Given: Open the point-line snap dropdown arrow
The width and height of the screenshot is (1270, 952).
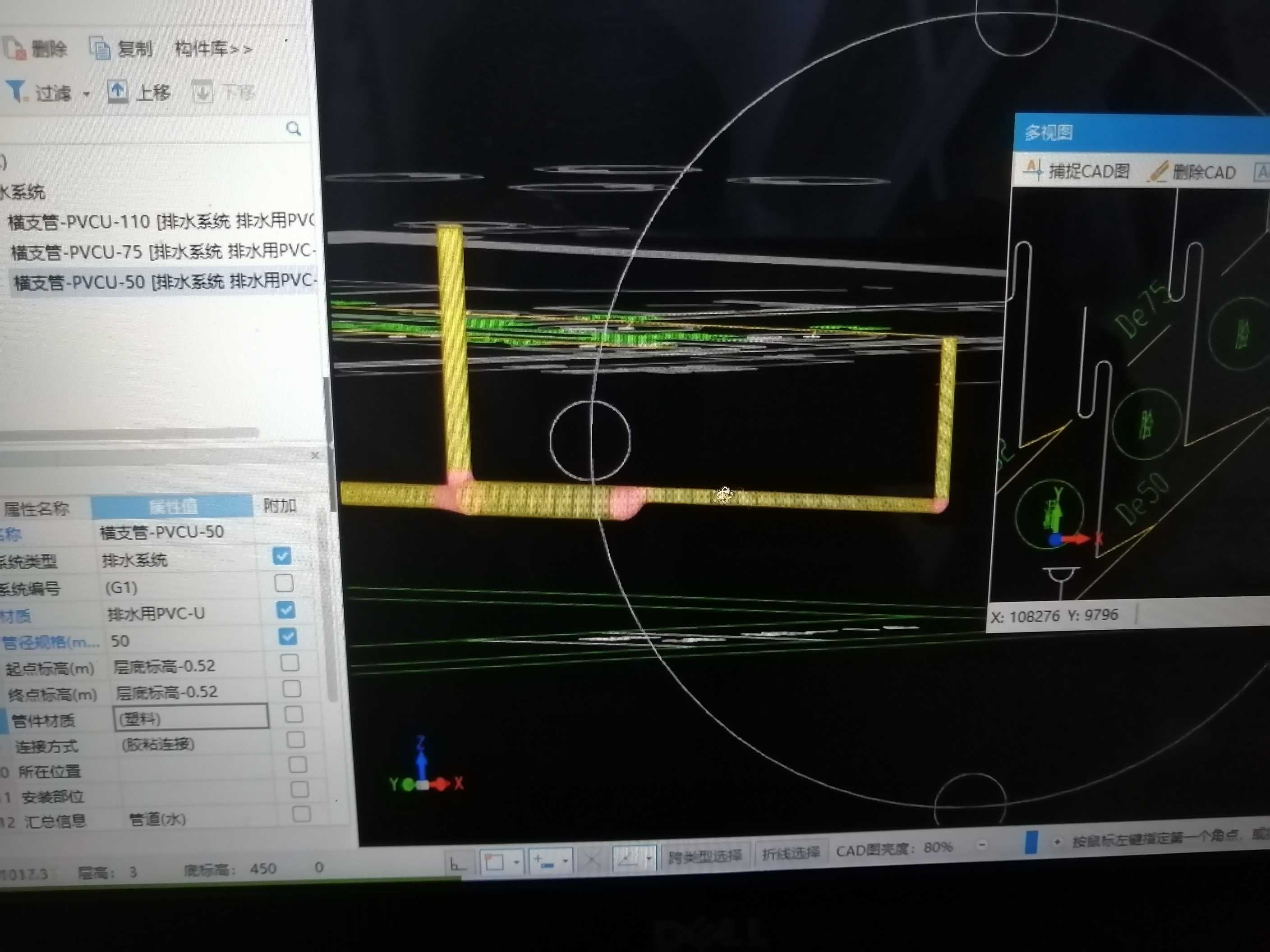Looking at the screenshot, I should pyautogui.click(x=565, y=861).
